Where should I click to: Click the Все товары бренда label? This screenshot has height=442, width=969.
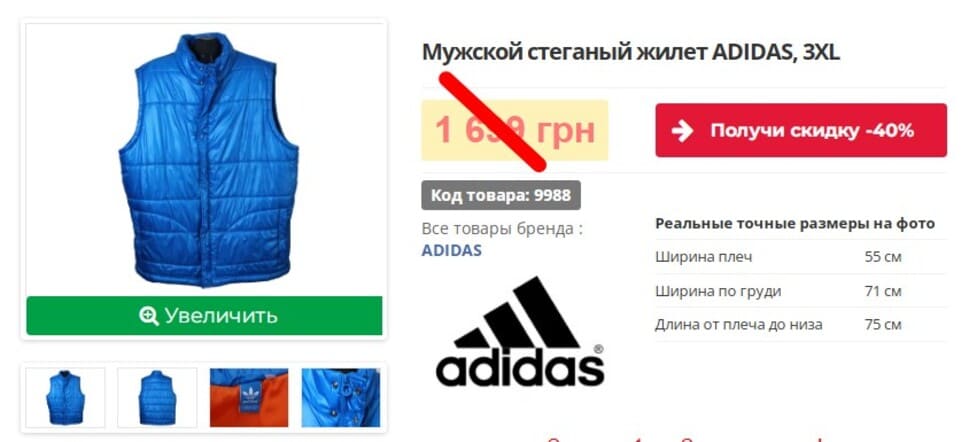pos(502,229)
